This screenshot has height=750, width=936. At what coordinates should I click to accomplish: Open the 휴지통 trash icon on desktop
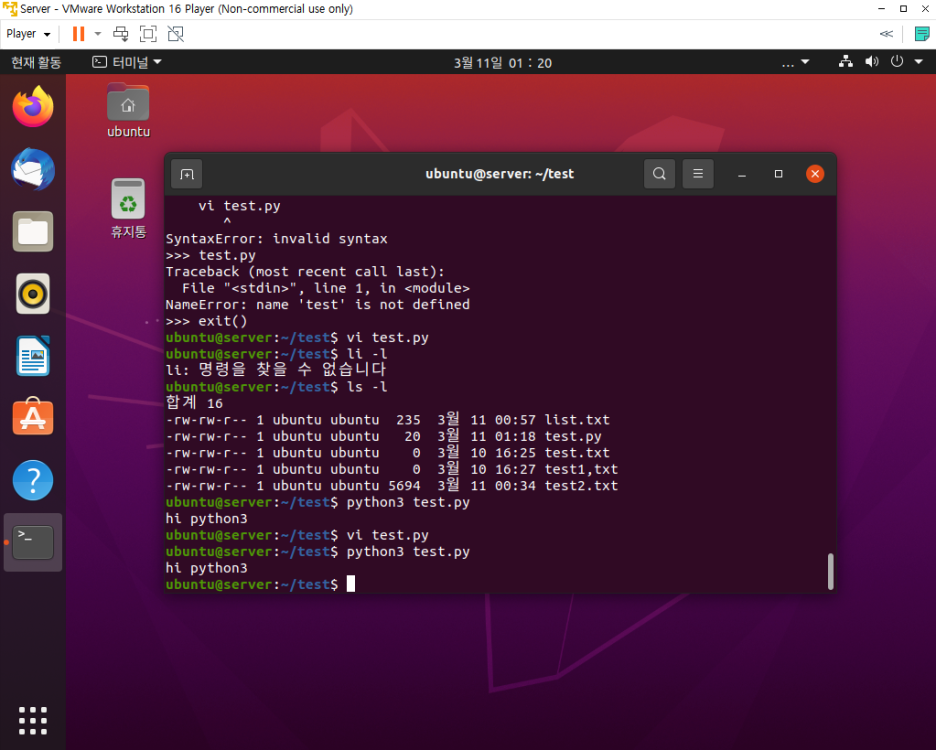point(128,209)
